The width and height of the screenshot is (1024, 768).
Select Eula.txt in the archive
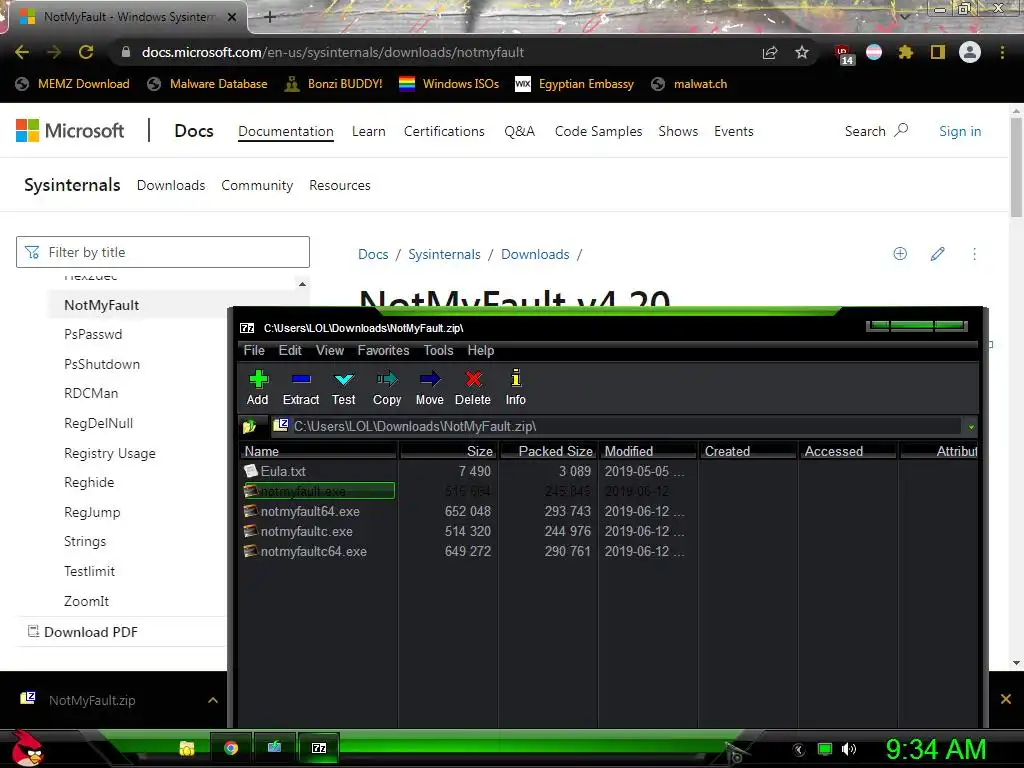coord(283,471)
